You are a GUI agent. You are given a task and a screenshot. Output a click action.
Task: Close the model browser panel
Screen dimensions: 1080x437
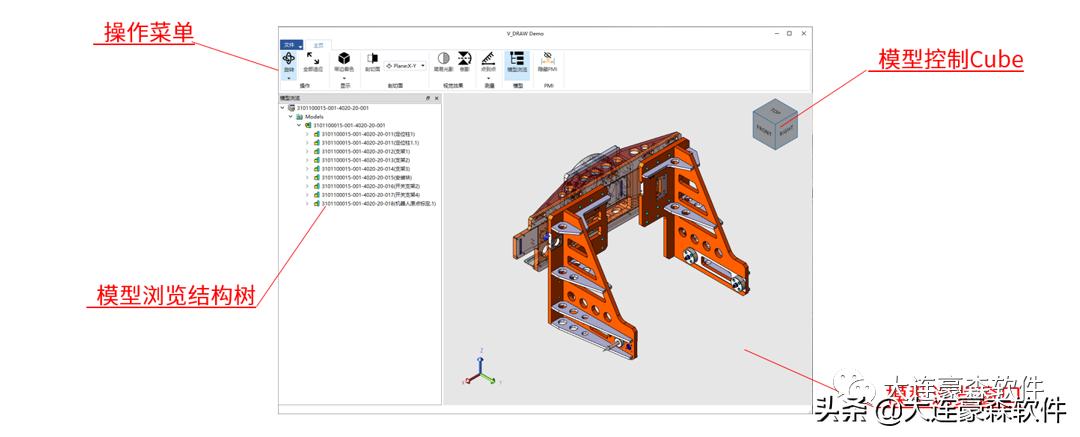tap(436, 98)
